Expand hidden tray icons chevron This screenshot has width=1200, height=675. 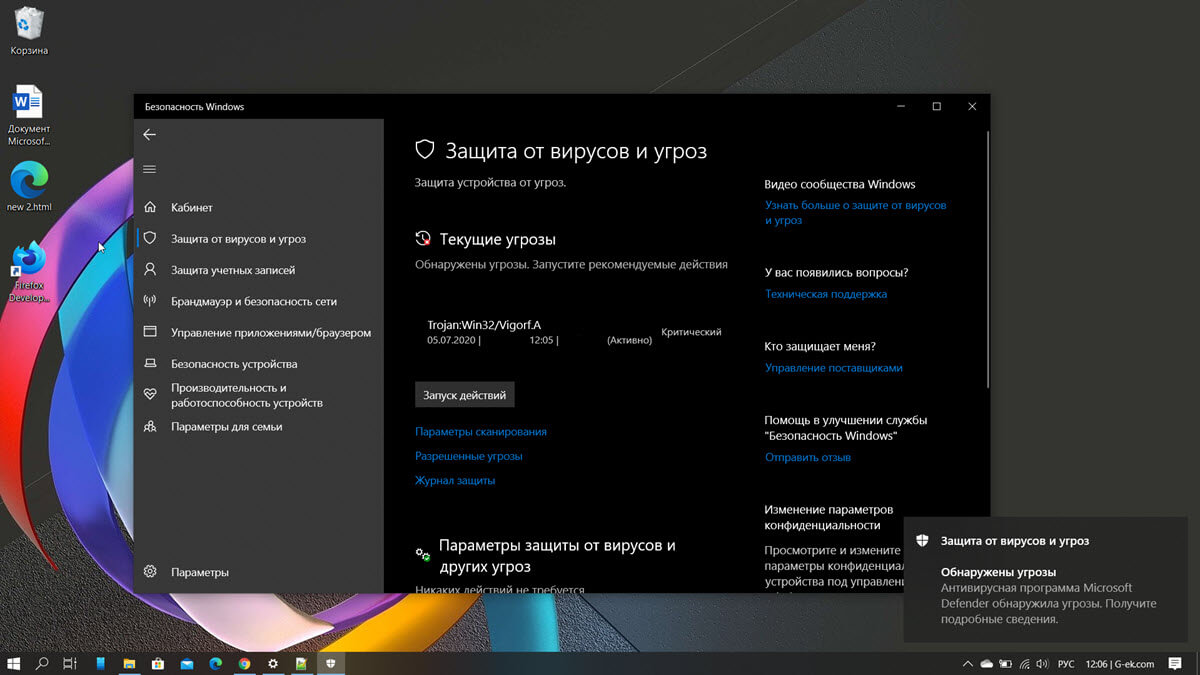[x=967, y=663]
